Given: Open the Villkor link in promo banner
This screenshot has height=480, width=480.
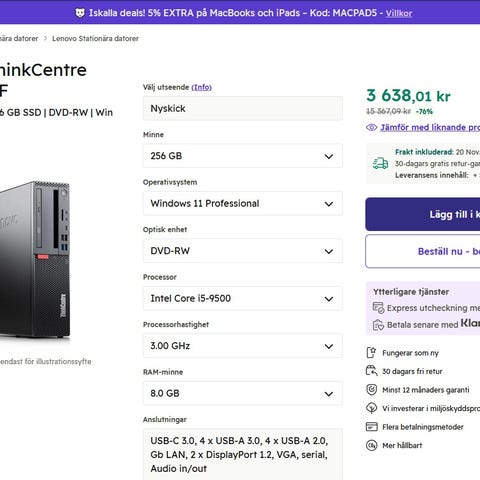Looking at the screenshot, I should point(399,13).
